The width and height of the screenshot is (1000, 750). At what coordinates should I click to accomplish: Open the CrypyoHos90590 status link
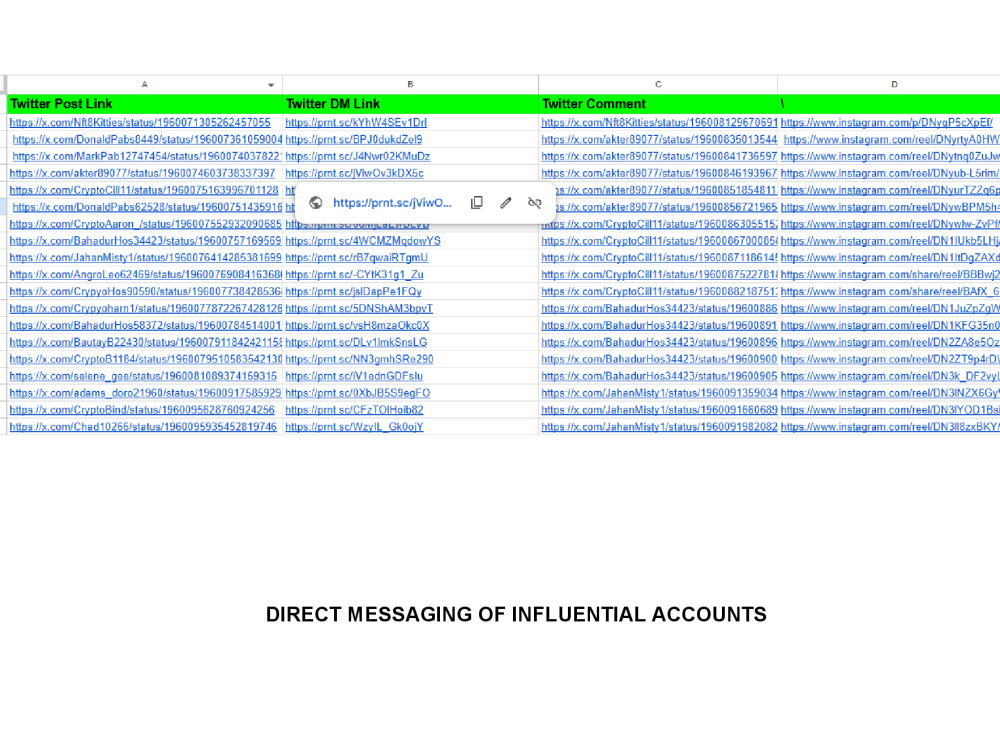[145, 291]
